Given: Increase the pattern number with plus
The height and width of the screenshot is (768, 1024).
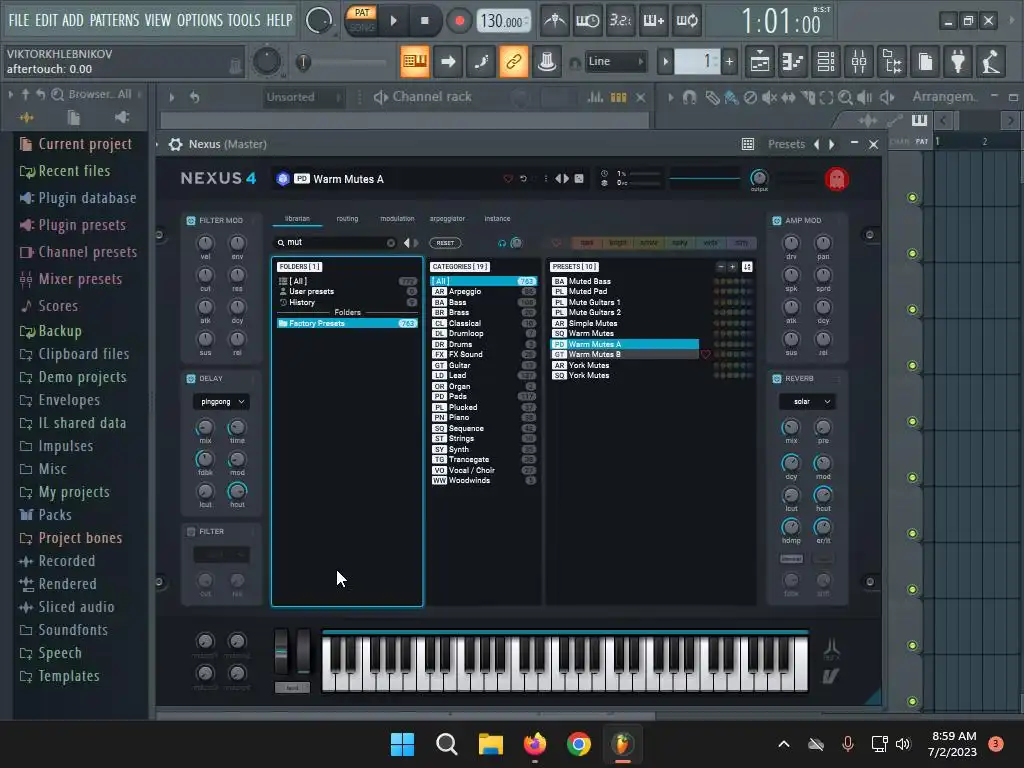Looking at the screenshot, I should pyautogui.click(x=729, y=61).
